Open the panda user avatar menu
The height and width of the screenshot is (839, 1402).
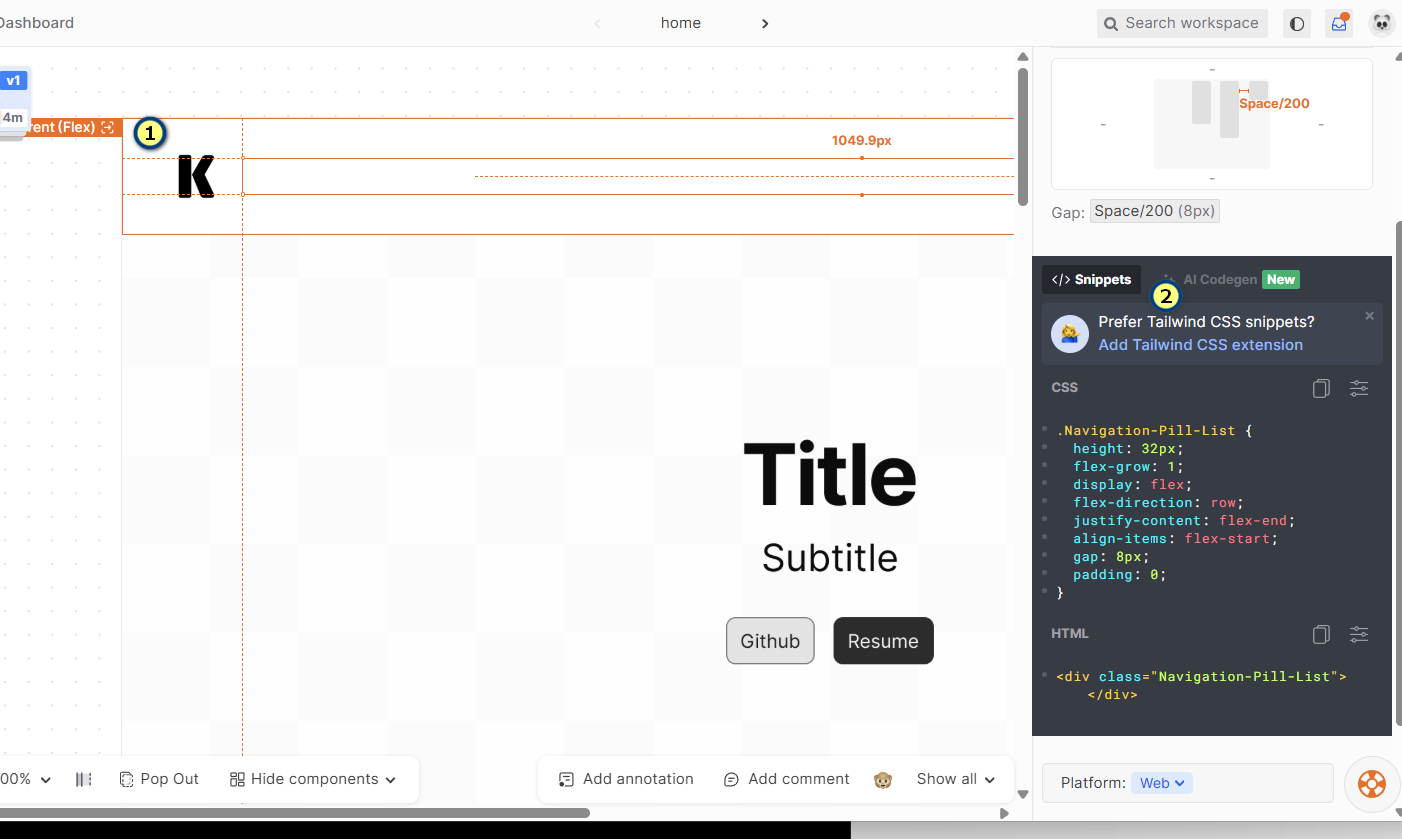click(x=1381, y=24)
